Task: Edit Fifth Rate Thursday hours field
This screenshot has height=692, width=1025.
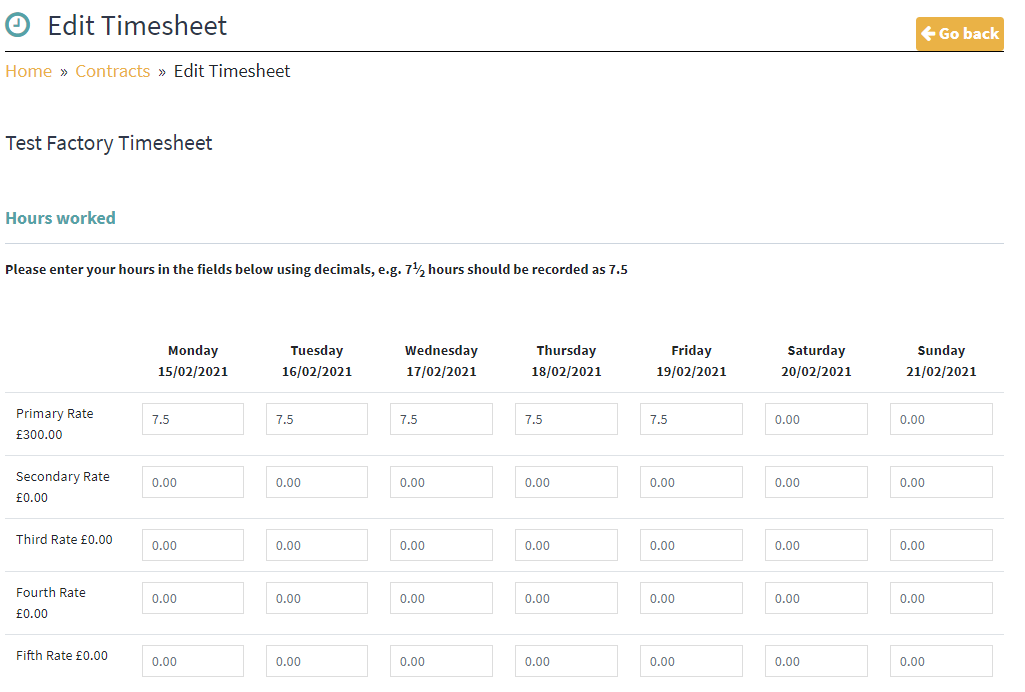Action: (x=566, y=661)
